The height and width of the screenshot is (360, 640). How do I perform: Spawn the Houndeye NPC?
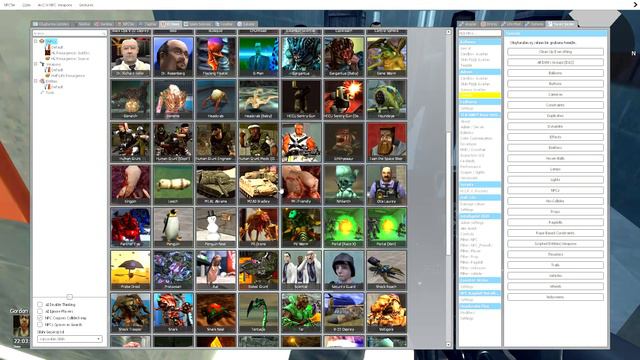(387, 99)
